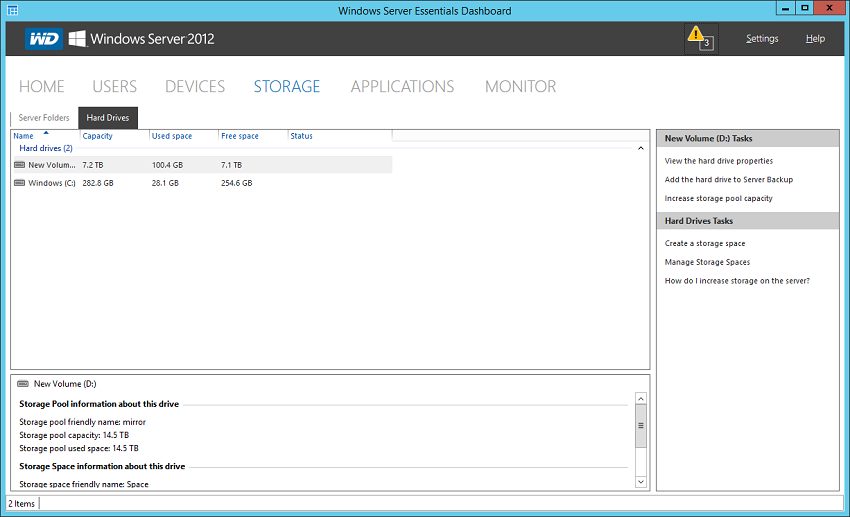Click the details pane scroll up arrow

(x=641, y=399)
